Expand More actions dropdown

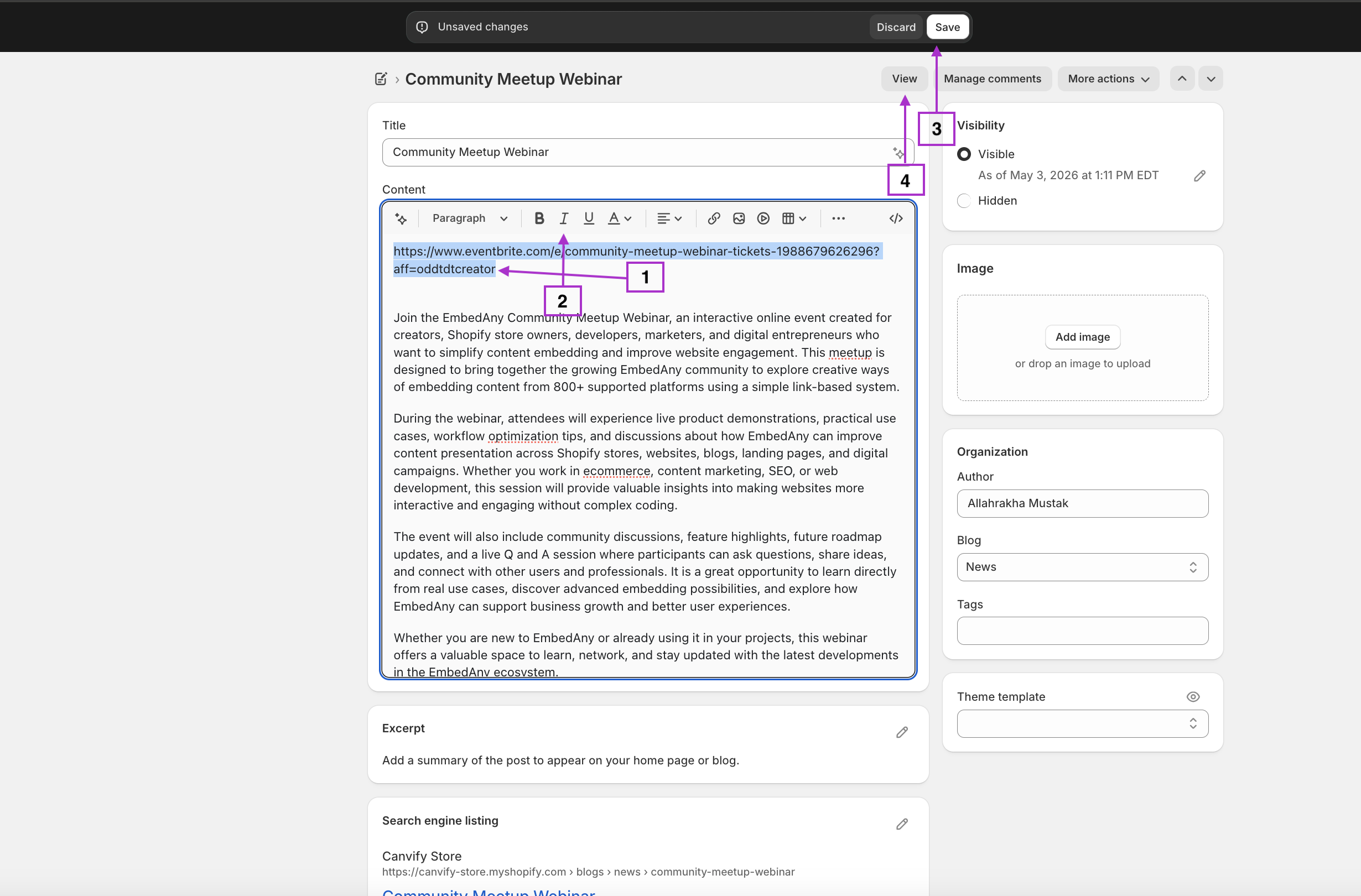[x=1108, y=79]
